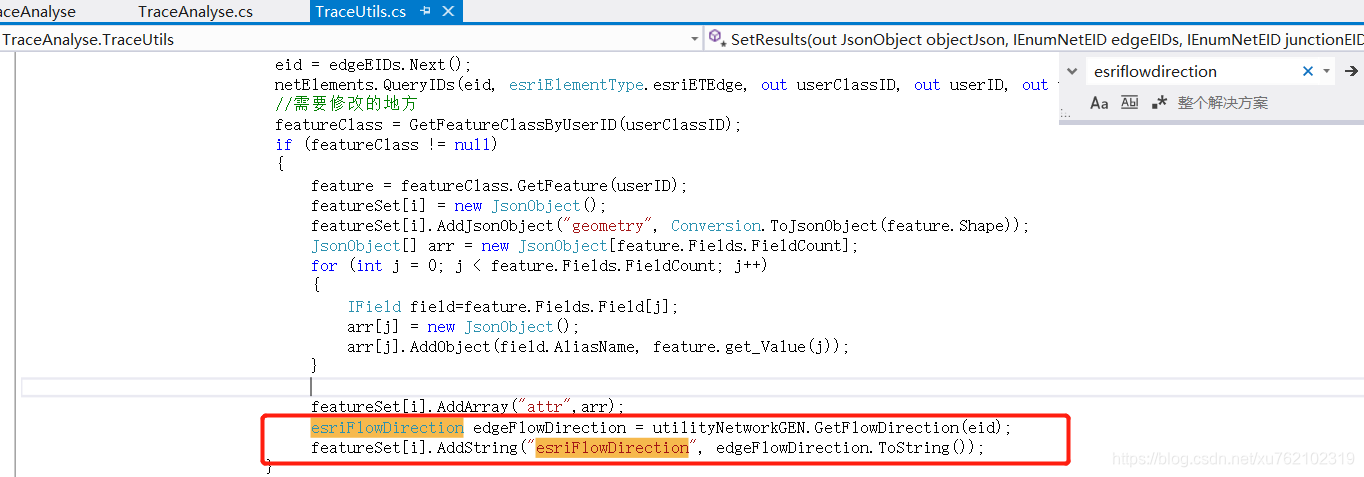Viewport: 1364px width, 477px height.
Task: Click the if (featureClass != null) line
Action: pos(385,145)
